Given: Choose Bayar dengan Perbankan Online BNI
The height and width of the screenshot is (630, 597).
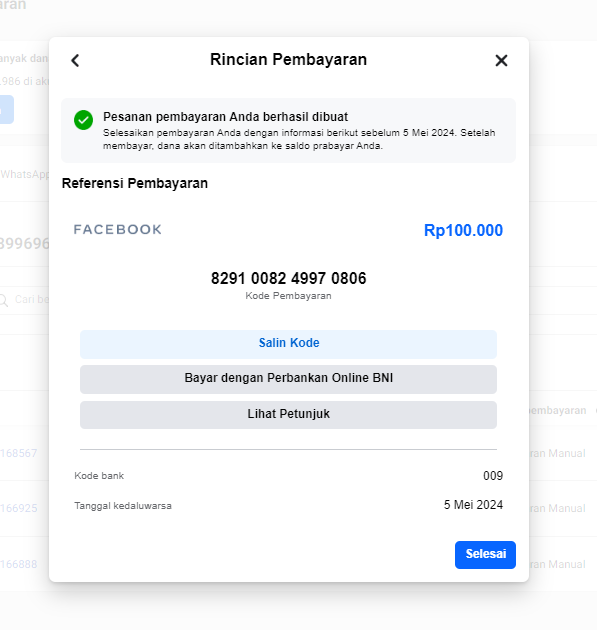Looking at the screenshot, I should tap(288, 379).
